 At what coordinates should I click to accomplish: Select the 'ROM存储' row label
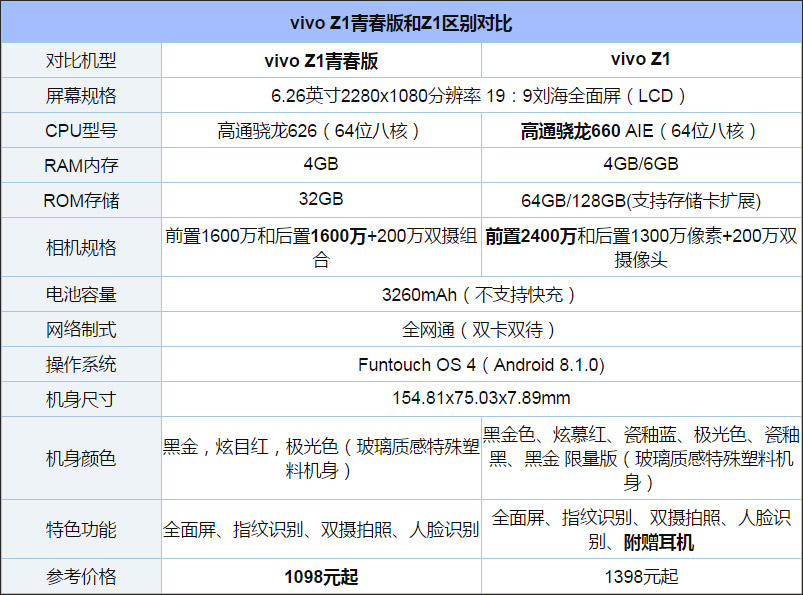tap(81, 201)
